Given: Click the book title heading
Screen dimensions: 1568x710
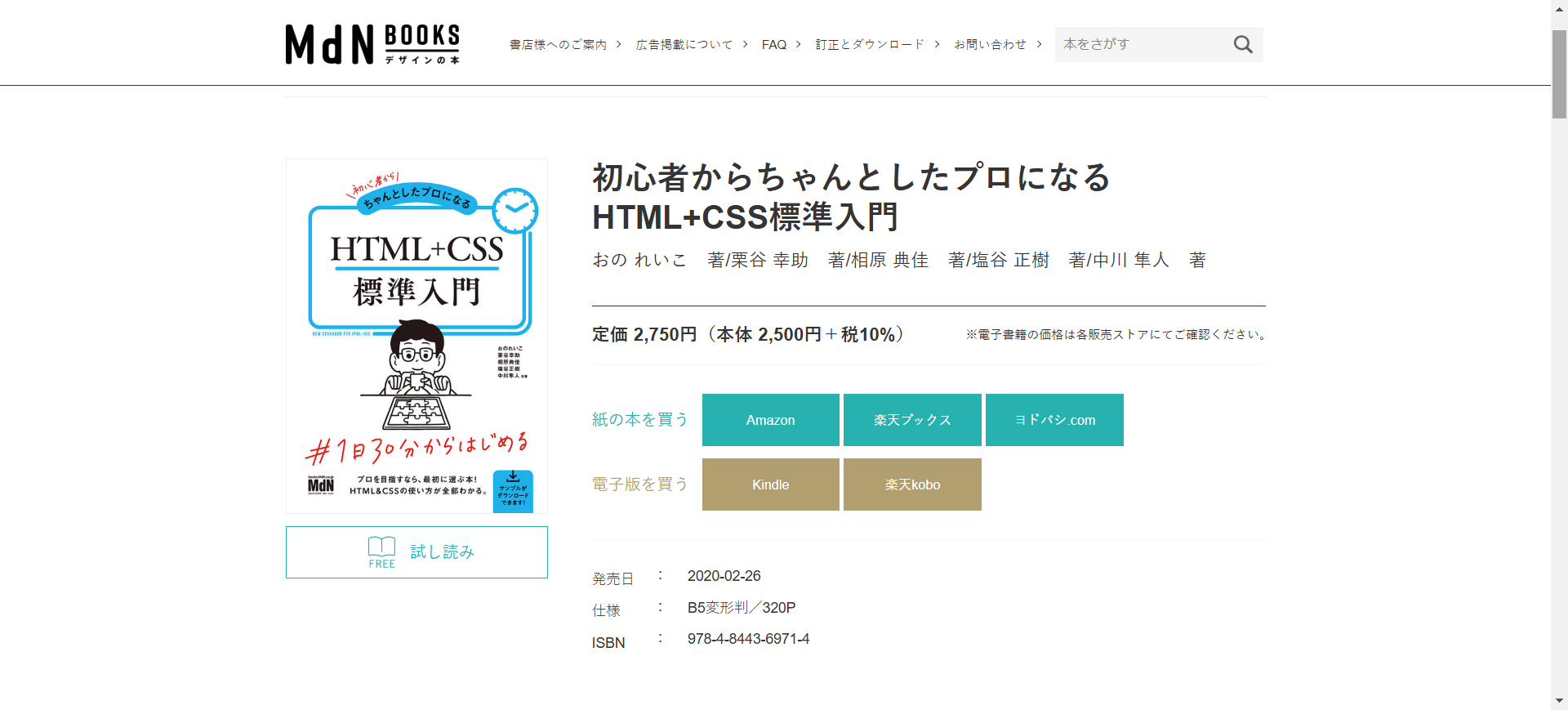Looking at the screenshot, I should [x=851, y=197].
